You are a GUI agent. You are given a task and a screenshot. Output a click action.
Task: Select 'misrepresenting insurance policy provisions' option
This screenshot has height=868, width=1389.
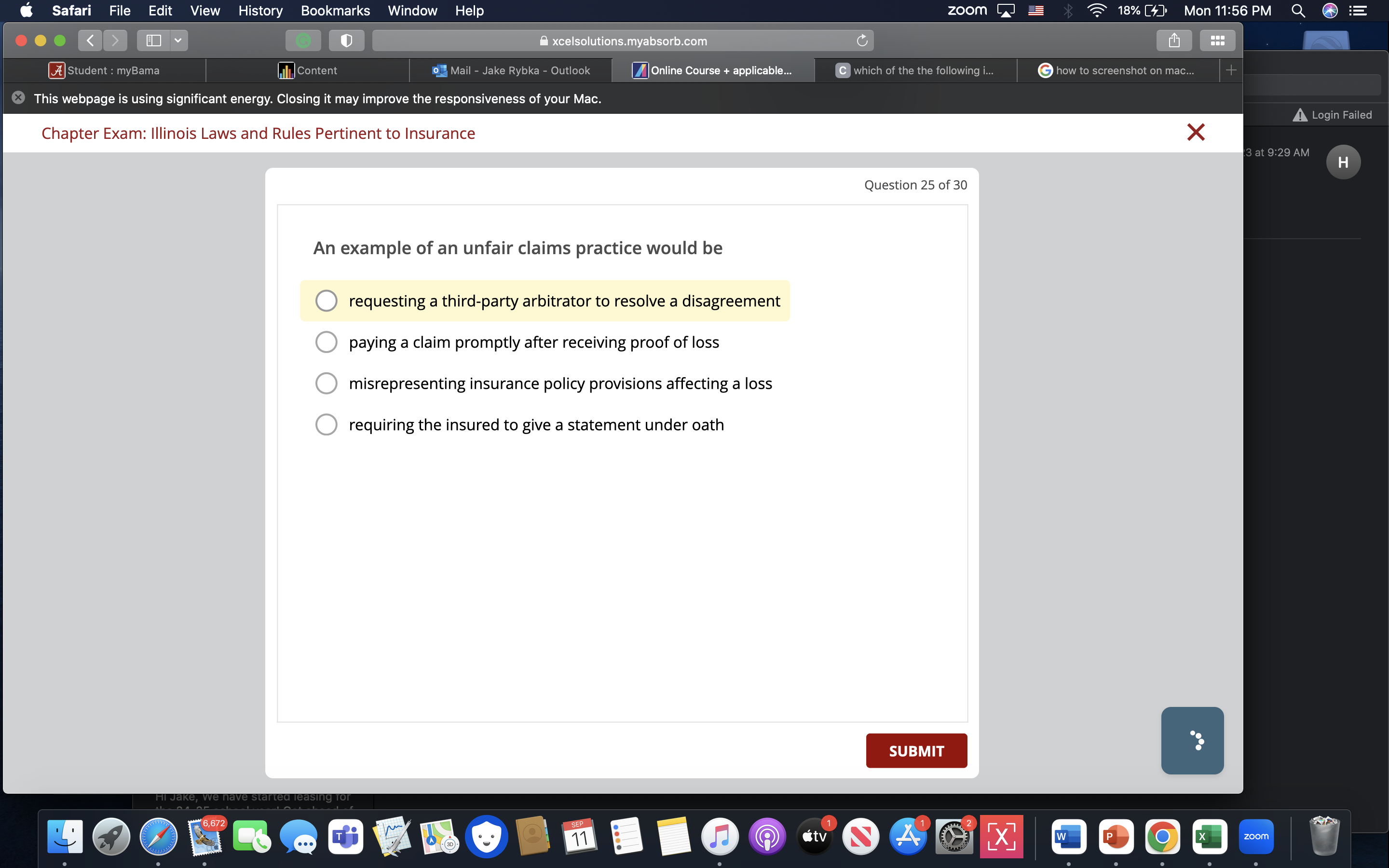(x=326, y=383)
